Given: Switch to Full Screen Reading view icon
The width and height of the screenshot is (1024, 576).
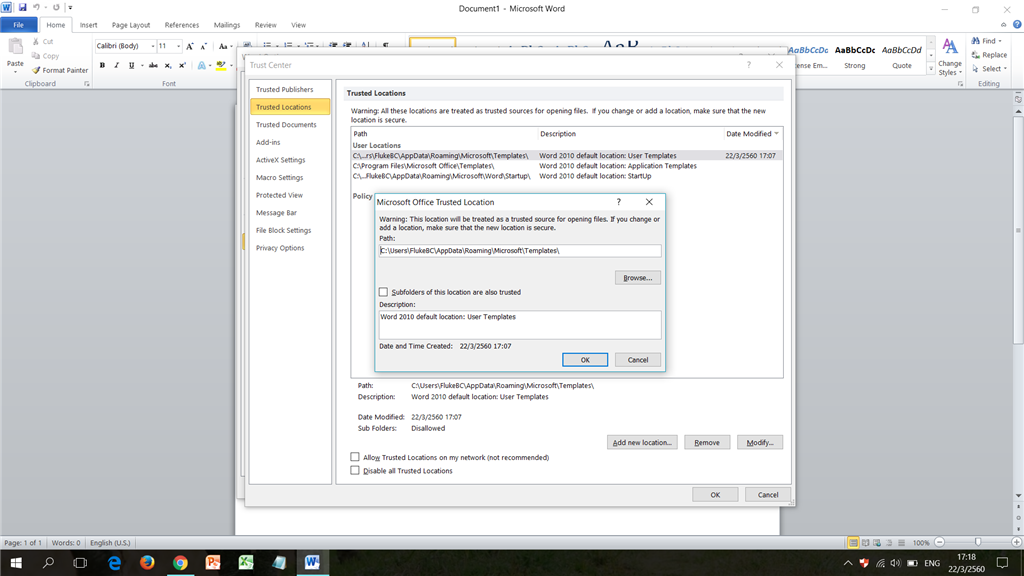Looking at the screenshot, I should tap(865, 543).
